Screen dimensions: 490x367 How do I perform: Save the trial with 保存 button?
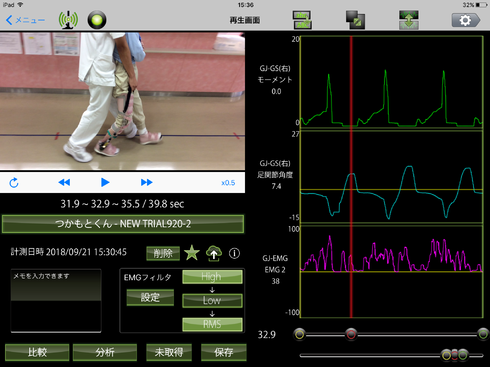[224, 352]
